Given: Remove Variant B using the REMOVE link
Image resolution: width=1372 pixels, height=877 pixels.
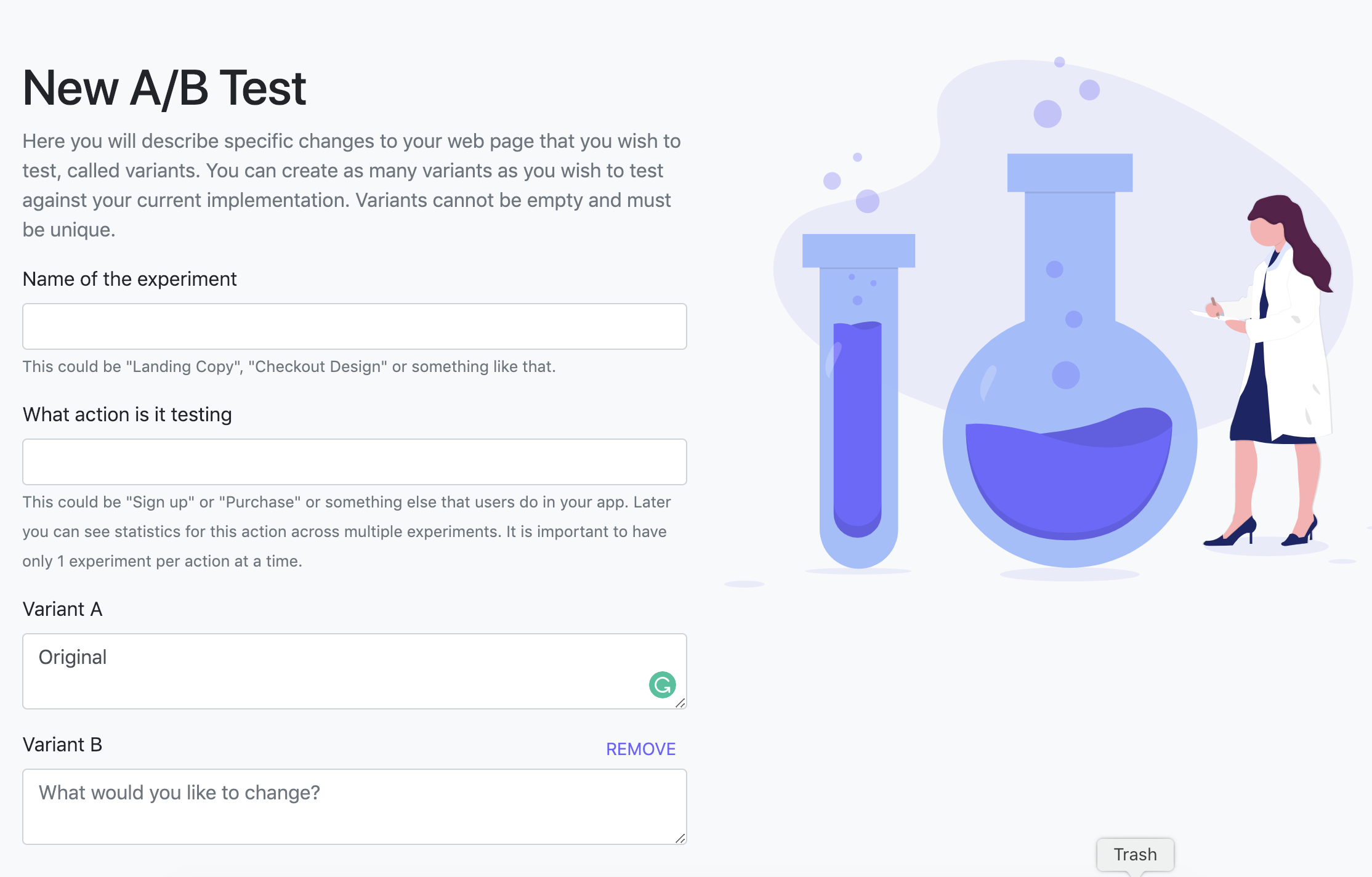Looking at the screenshot, I should [640, 749].
